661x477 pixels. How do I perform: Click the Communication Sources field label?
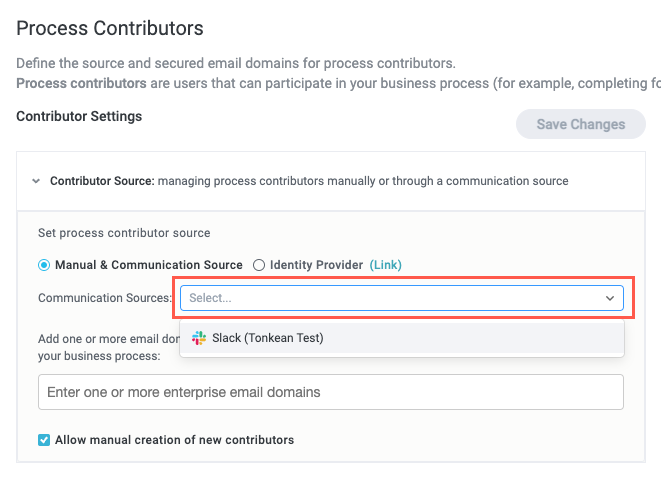[x=105, y=298]
